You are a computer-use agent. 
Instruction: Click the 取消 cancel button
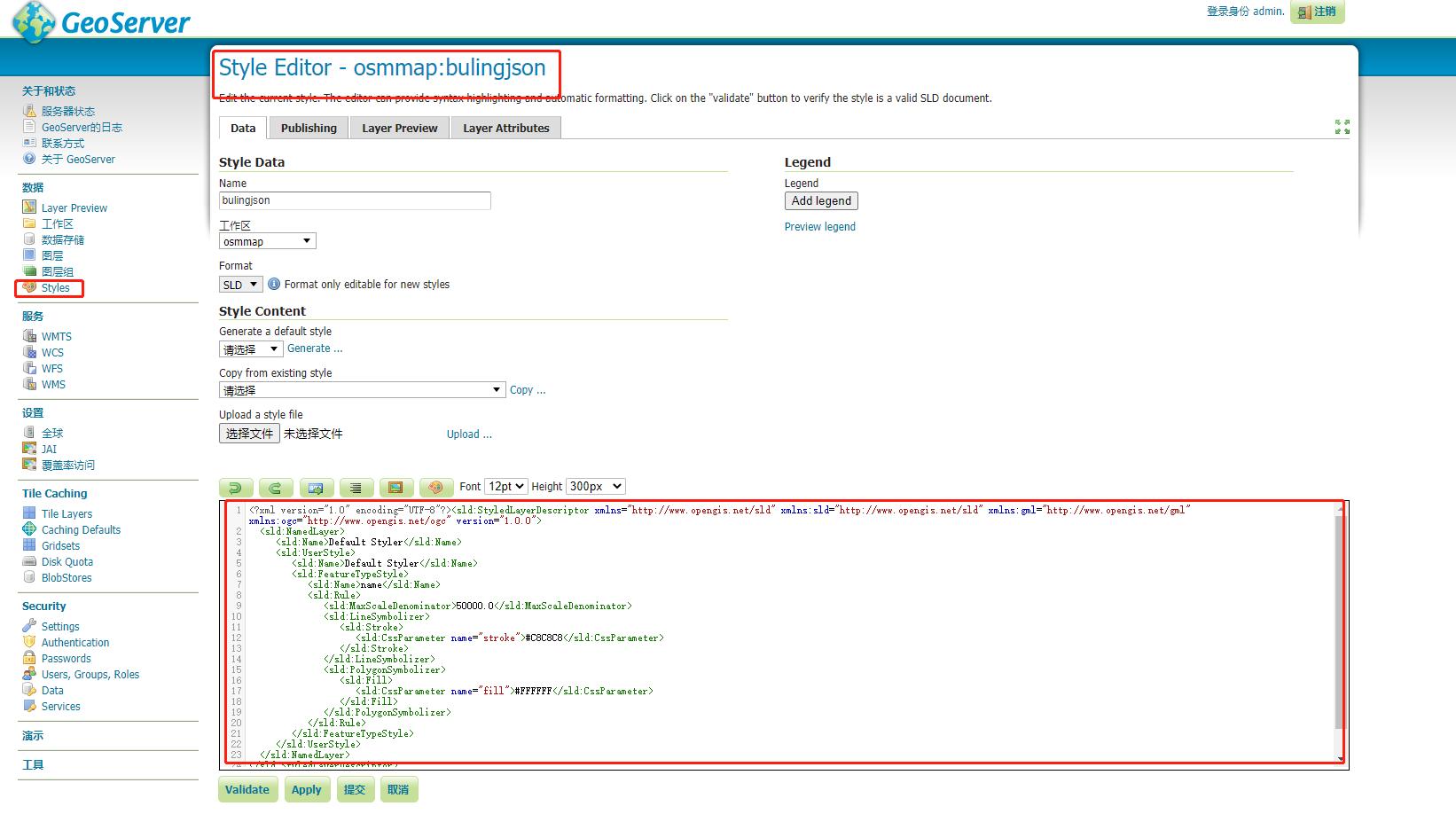coord(398,790)
